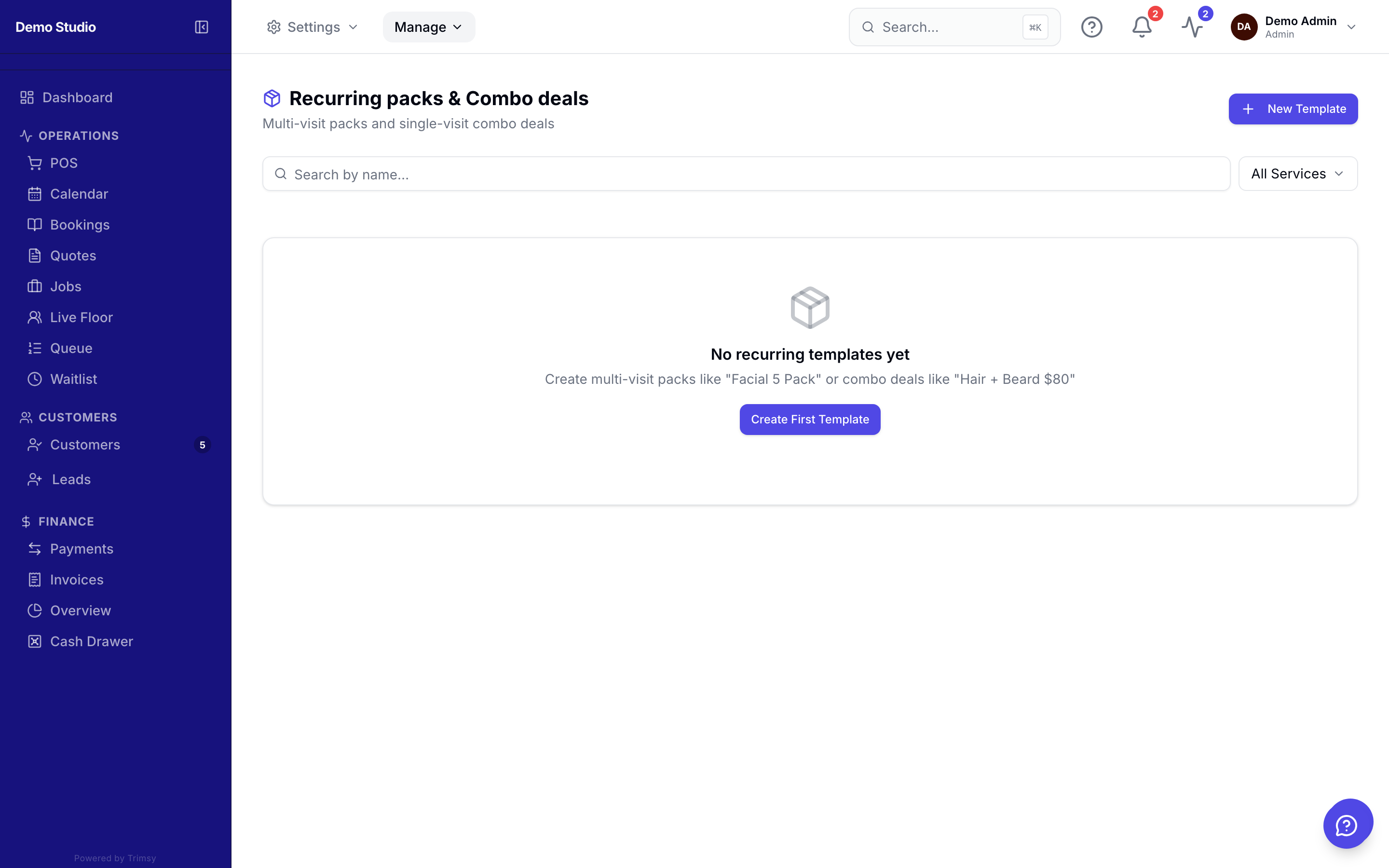Open the activity pulse icon

1192,27
